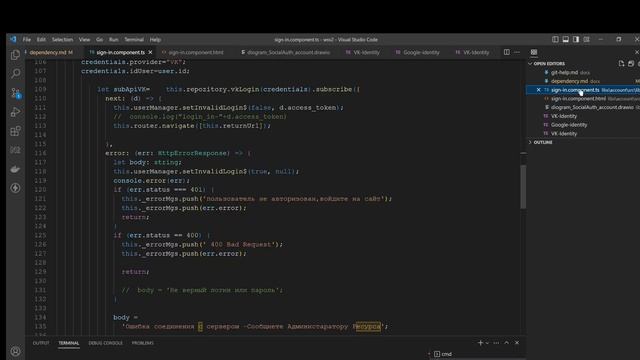Customize layout icon in title bar
Viewport: 640px width, 360px height.
click(587, 39)
